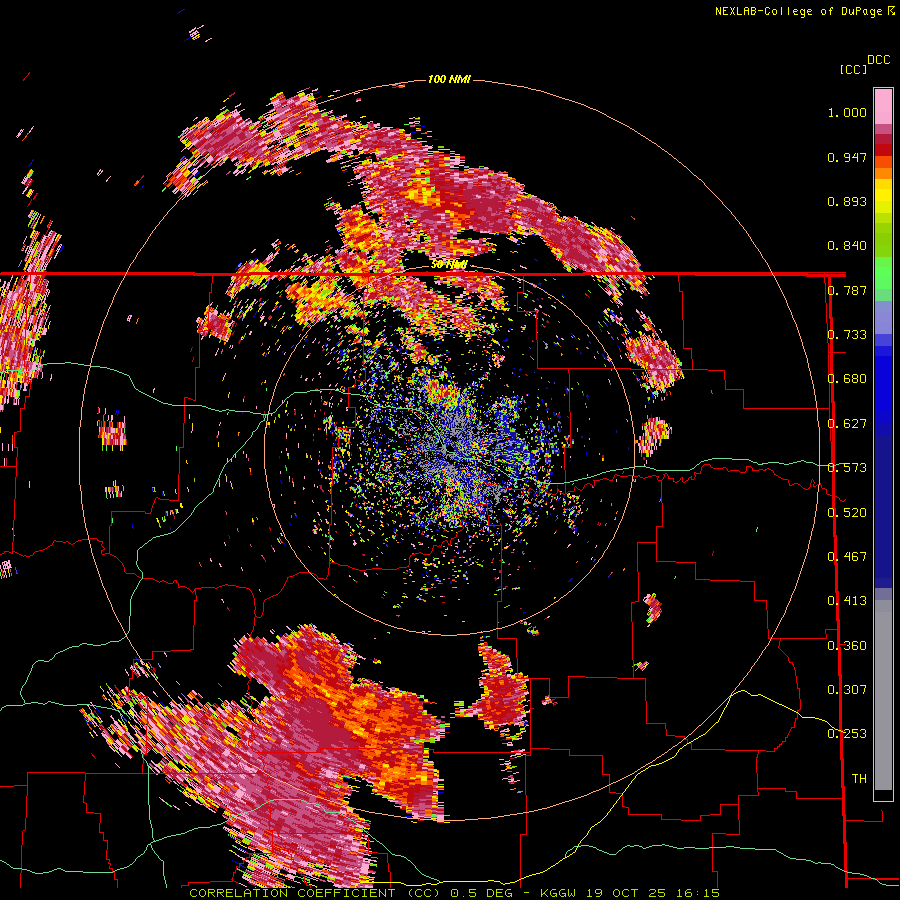900x900 pixels.
Task: Click the 0.893 value on the color scale
Action: 847,201
